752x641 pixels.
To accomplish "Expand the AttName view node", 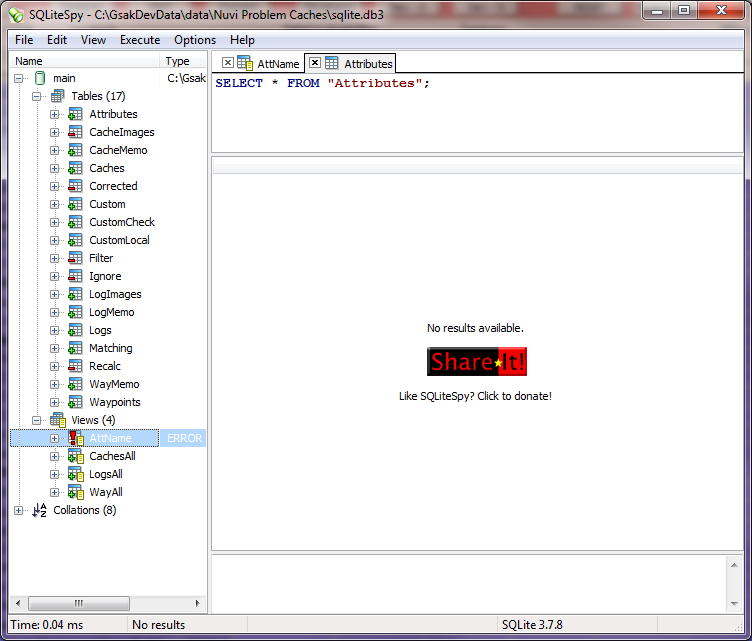I will point(54,438).
